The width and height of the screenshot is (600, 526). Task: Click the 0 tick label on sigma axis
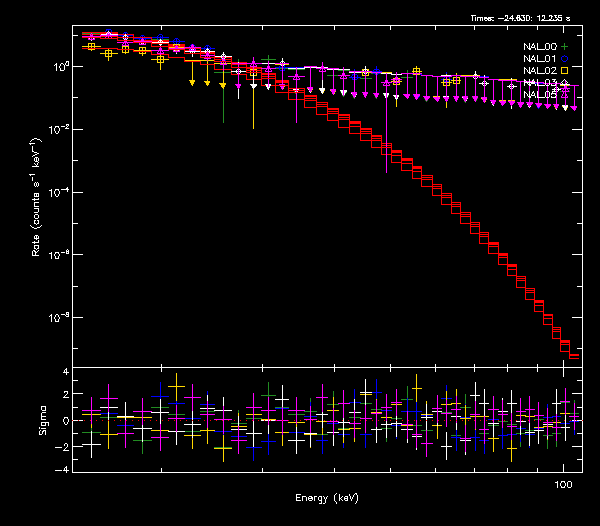coord(65,421)
